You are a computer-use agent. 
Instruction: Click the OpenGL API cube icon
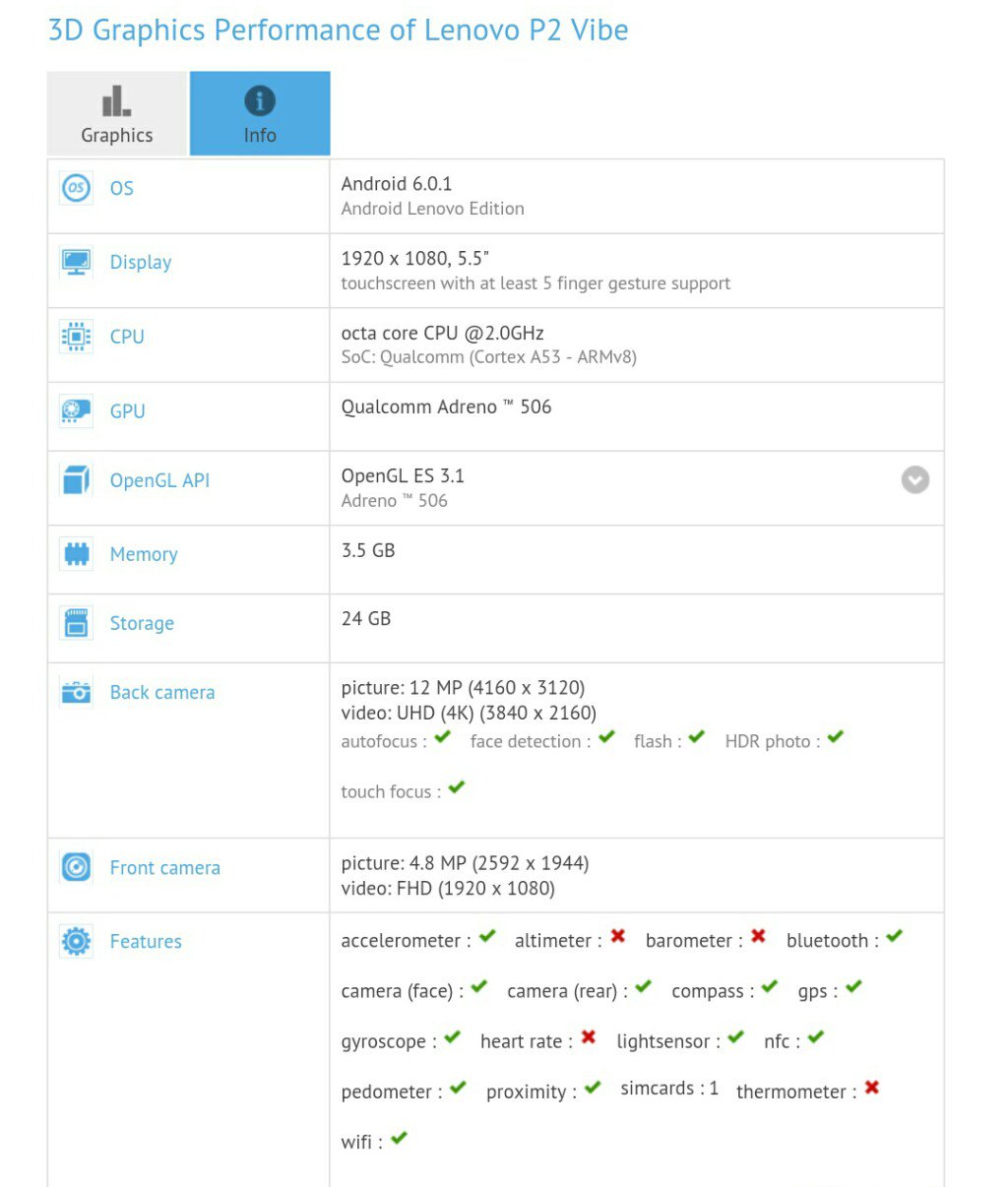tap(76, 480)
